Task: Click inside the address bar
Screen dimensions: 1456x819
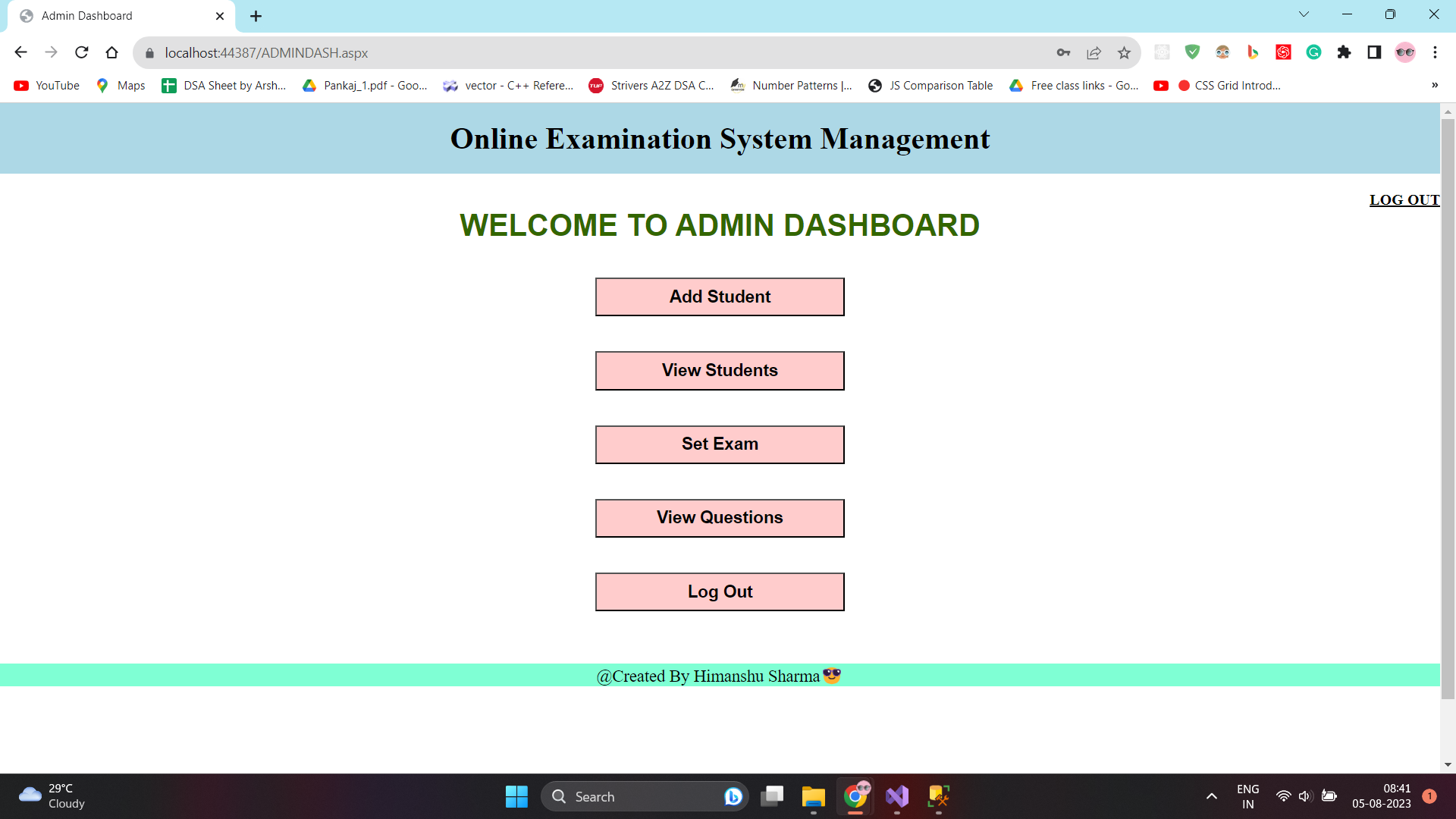Action: click(x=531, y=53)
